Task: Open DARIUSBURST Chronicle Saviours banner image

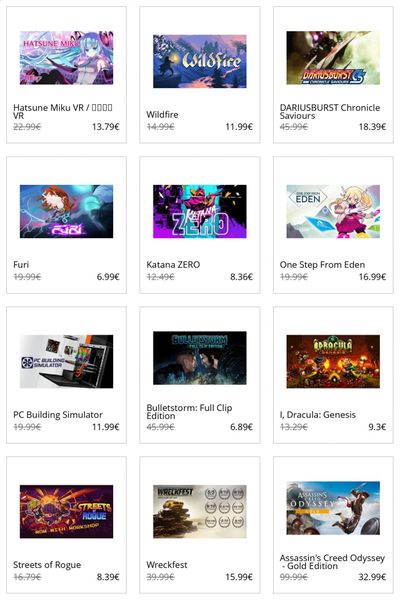Action: 333,58
